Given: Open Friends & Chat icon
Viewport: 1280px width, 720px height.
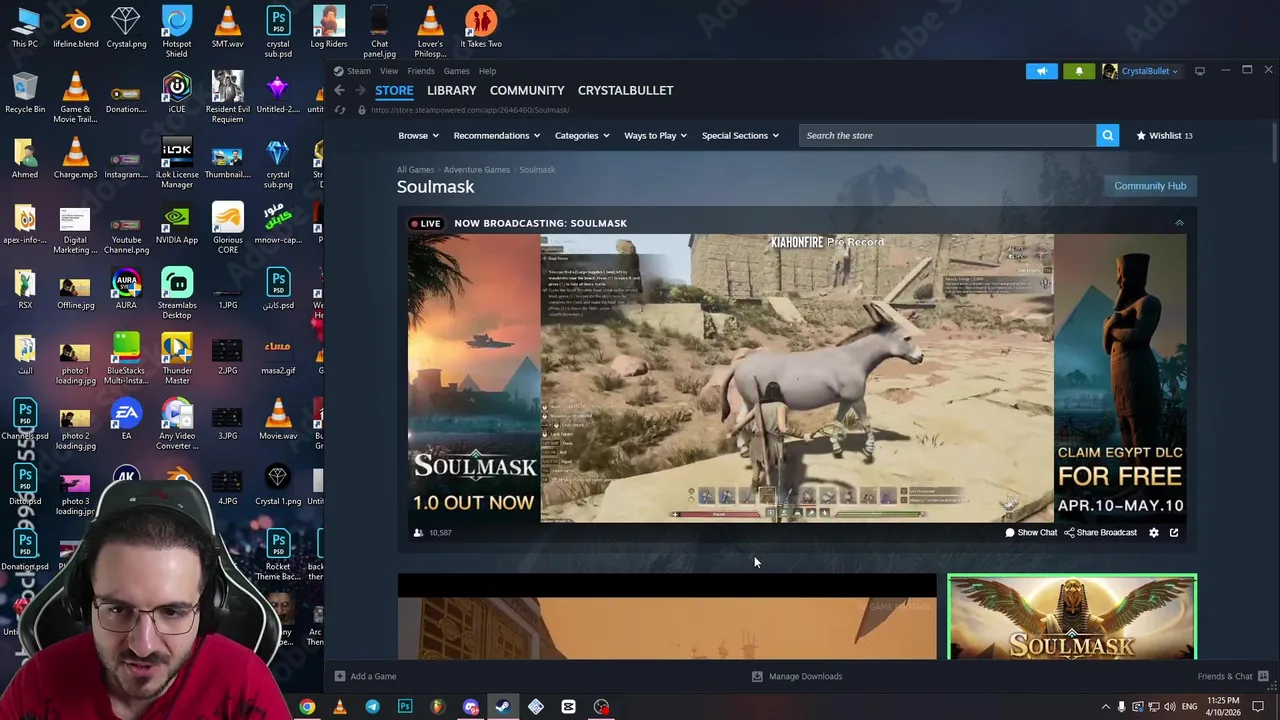Looking at the screenshot, I should (1263, 676).
